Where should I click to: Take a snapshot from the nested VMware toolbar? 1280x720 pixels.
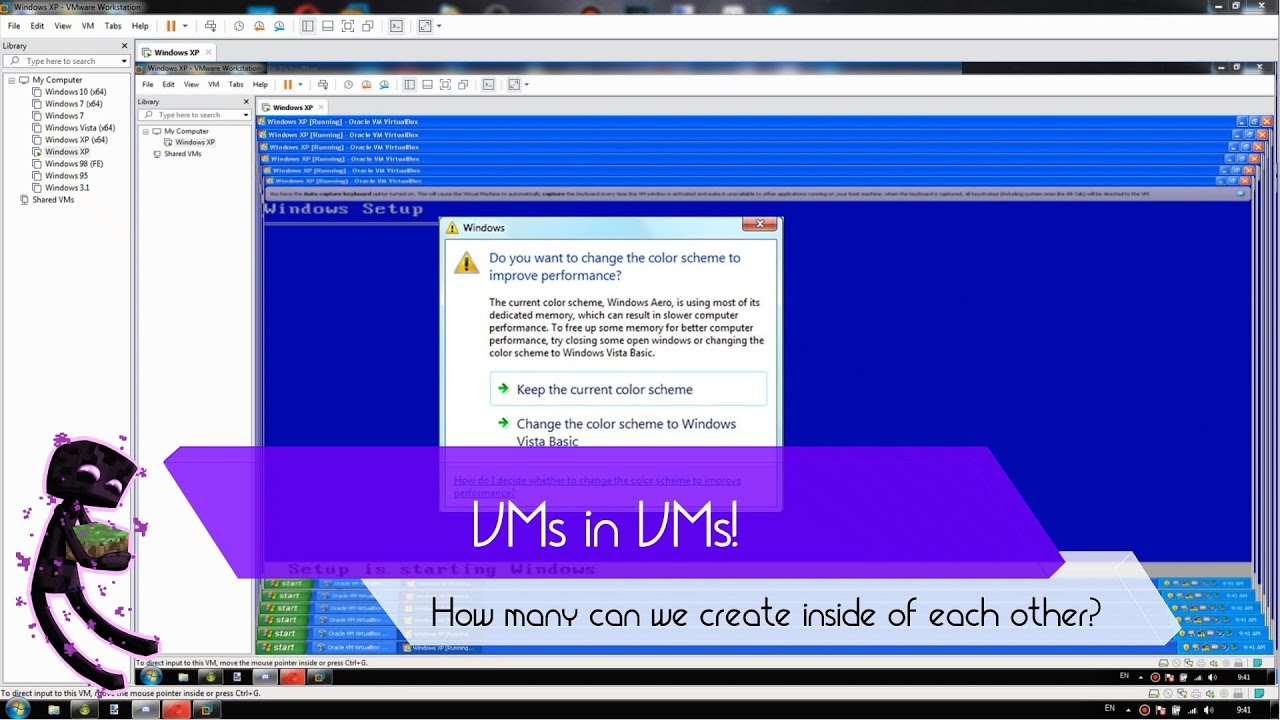click(x=348, y=85)
